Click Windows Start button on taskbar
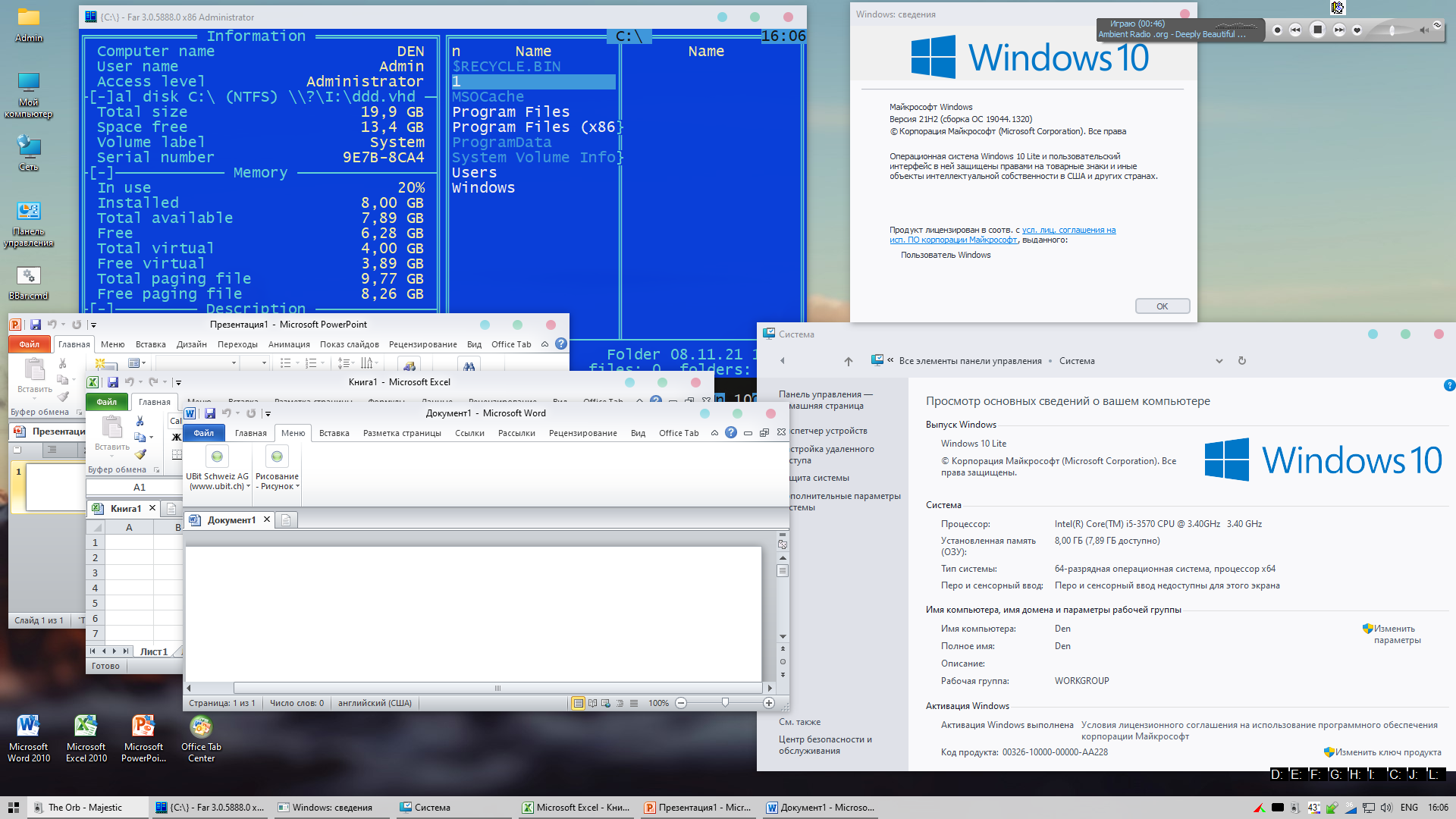The height and width of the screenshot is (819, 1456). pyautogui.click(x=13, y=808)
